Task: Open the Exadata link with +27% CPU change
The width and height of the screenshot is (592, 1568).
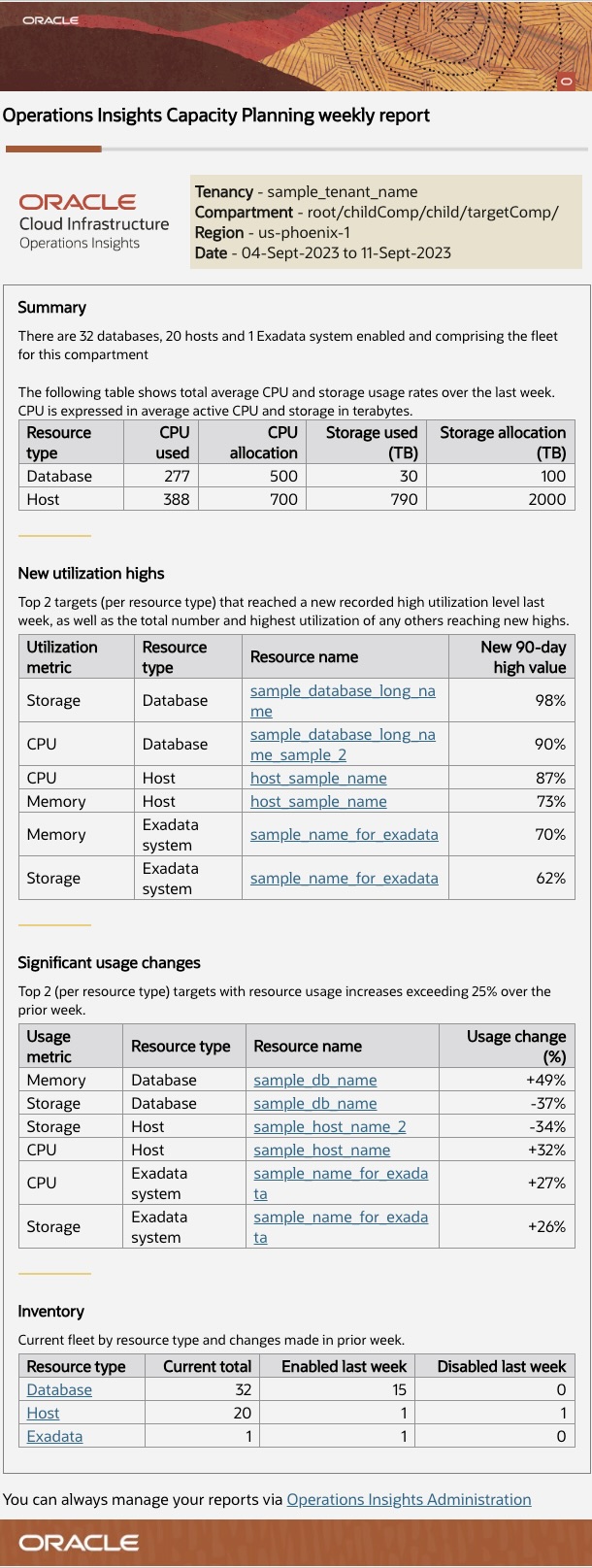Action: coord(340,1173)
